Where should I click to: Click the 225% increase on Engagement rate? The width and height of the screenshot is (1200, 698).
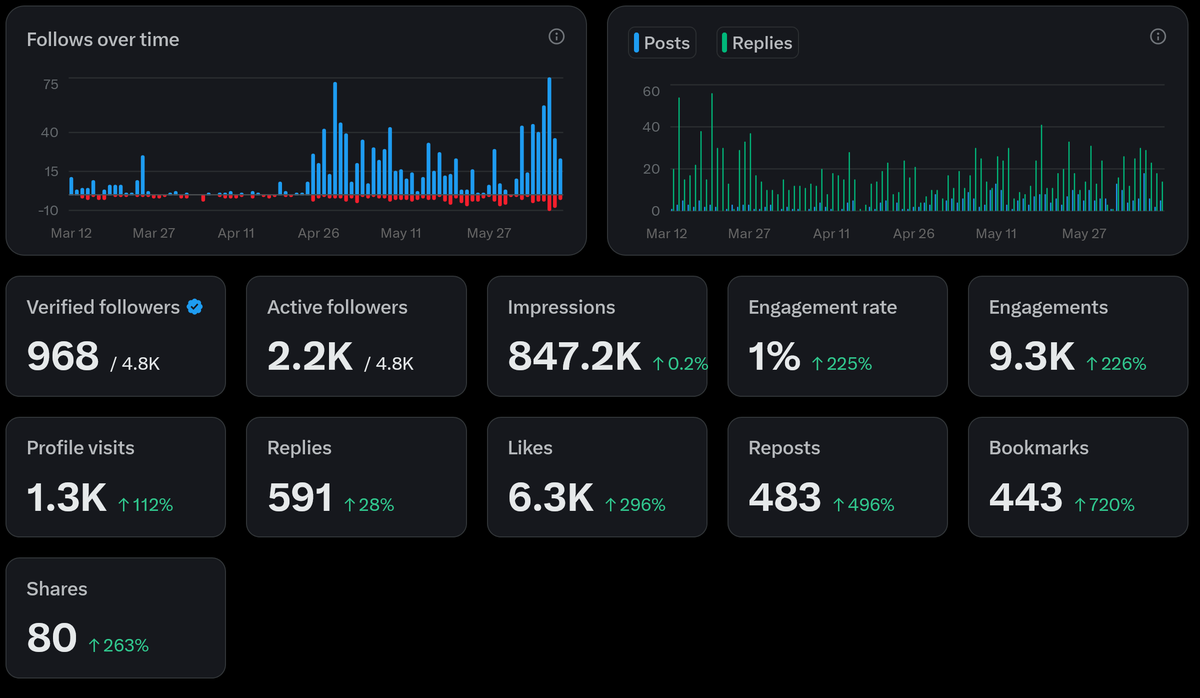[842, 364]
